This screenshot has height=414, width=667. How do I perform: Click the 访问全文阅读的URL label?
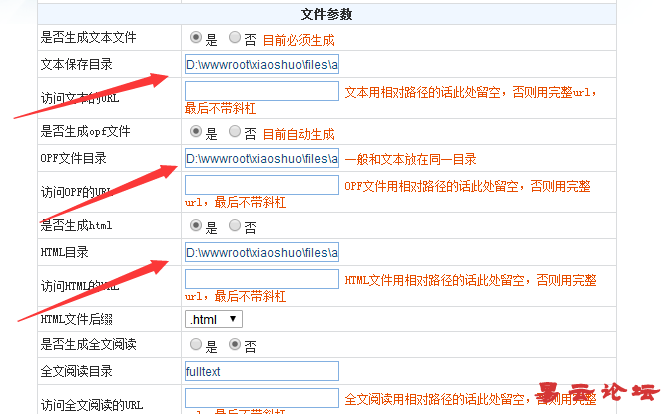click(x=92, y=405)
